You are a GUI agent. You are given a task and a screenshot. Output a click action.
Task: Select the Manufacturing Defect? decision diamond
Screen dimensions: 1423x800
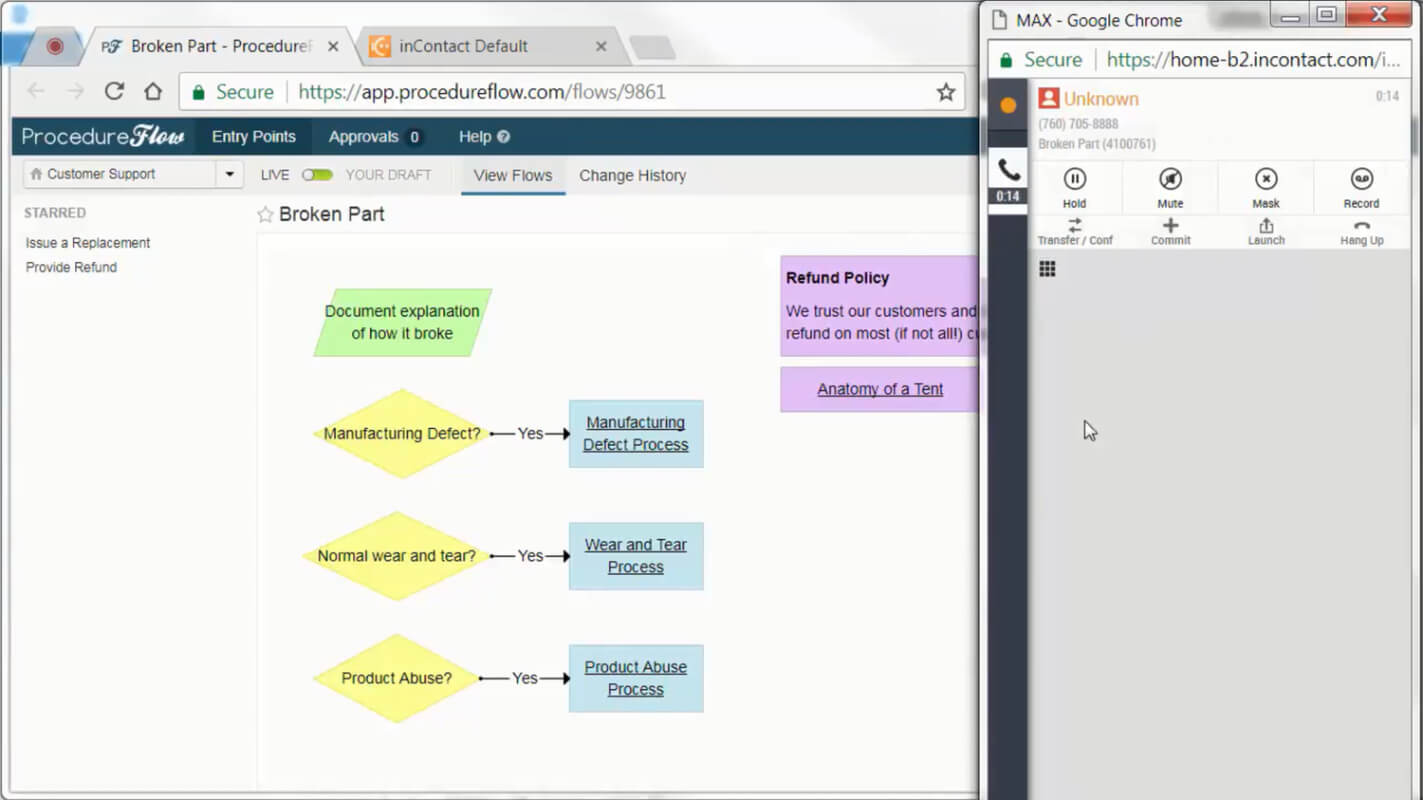pos(402,434)
